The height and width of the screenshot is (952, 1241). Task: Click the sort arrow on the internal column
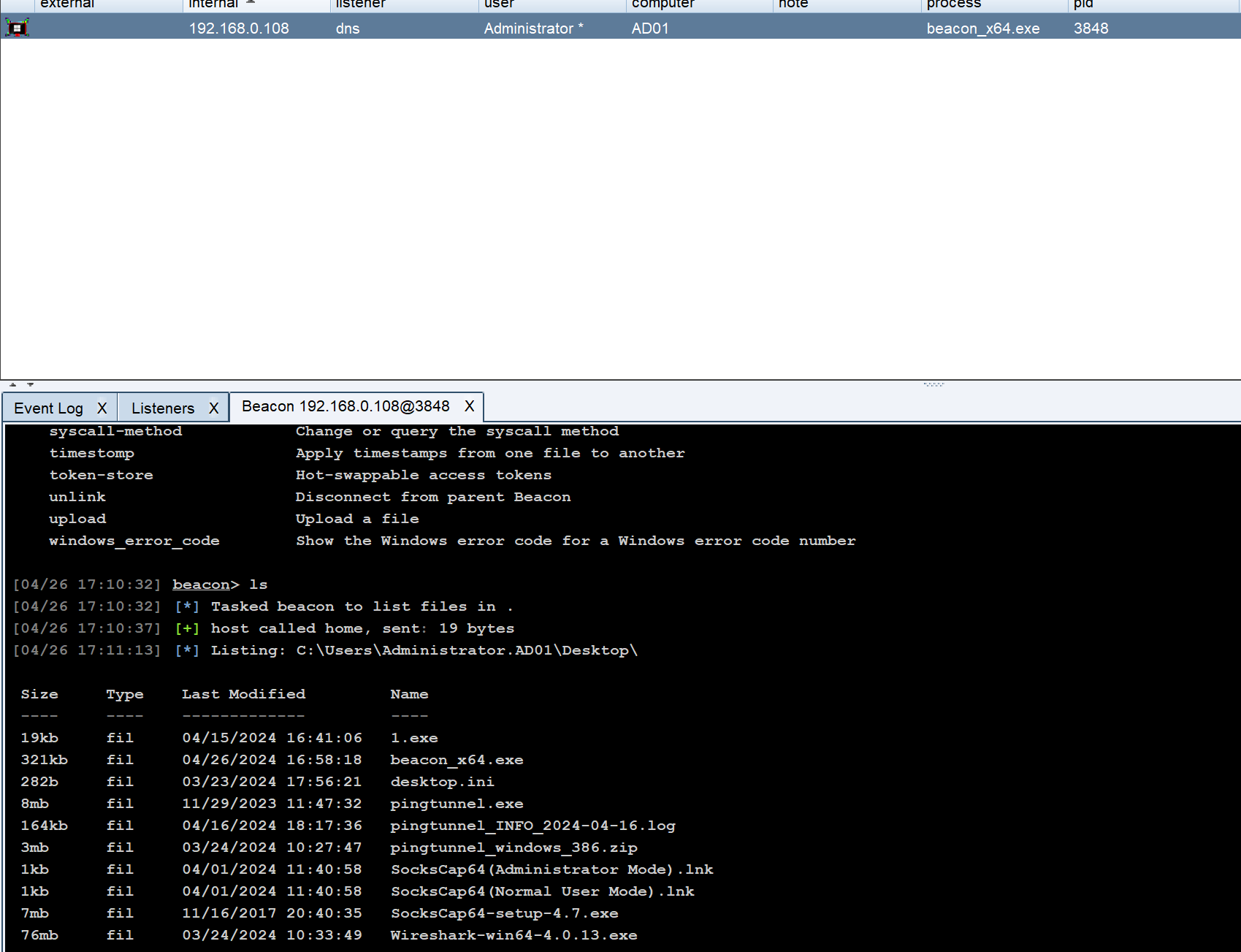click(x=251, y=3)
